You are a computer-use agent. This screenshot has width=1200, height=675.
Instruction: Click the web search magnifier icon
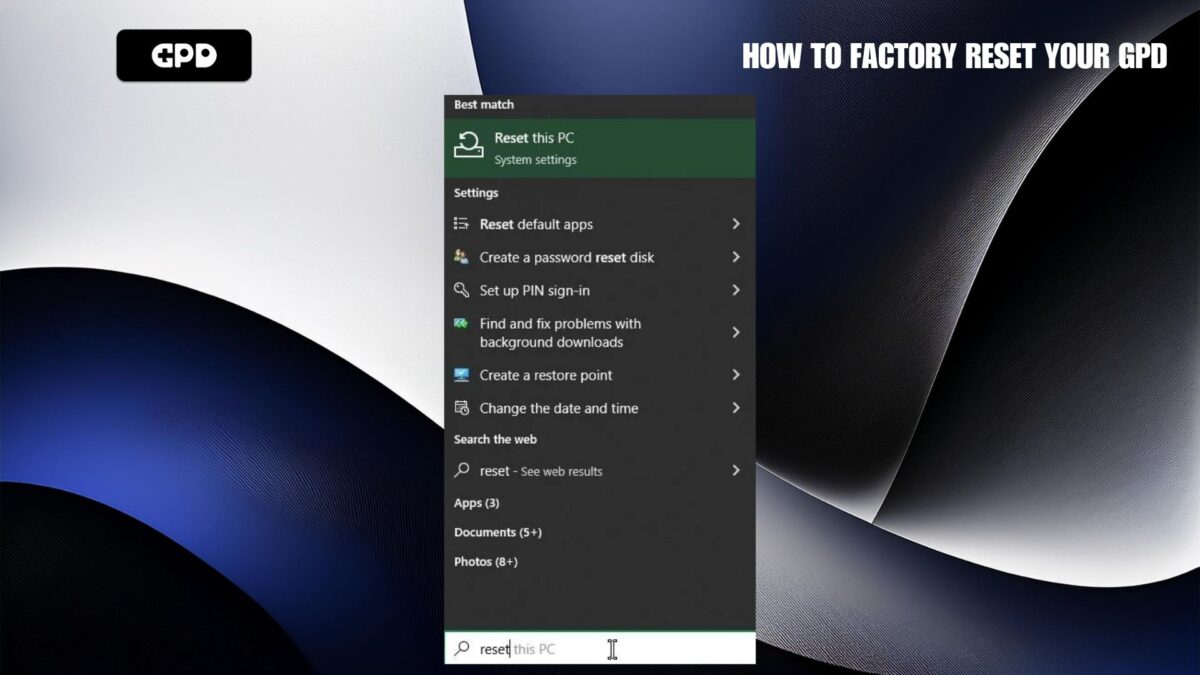click(x=461, y=470)
